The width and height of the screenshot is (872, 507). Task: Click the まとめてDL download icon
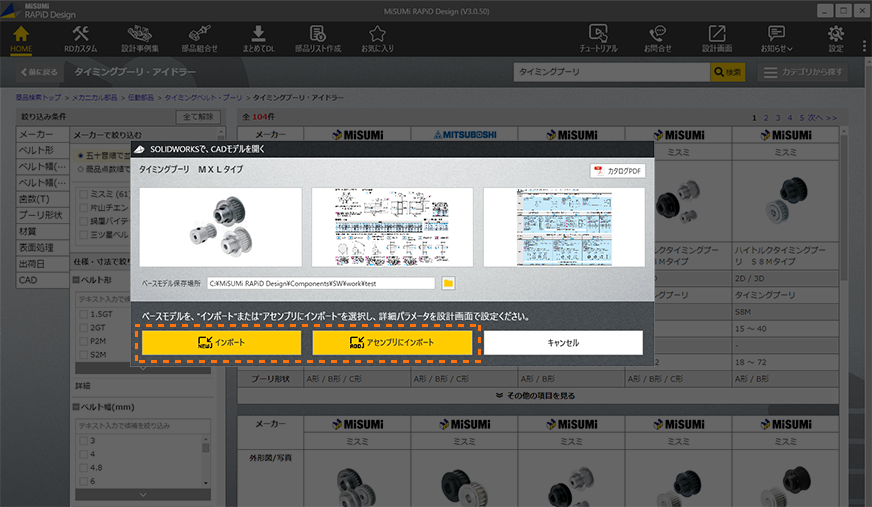click(x=258, y=39)
